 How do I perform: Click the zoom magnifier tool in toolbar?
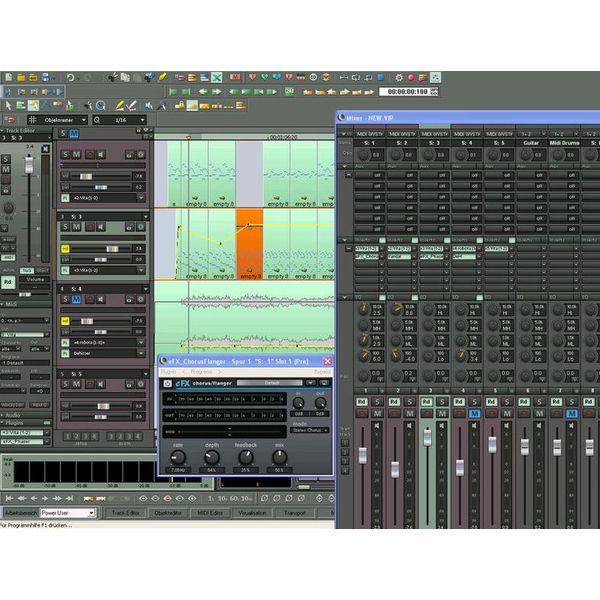coord(101,104)
